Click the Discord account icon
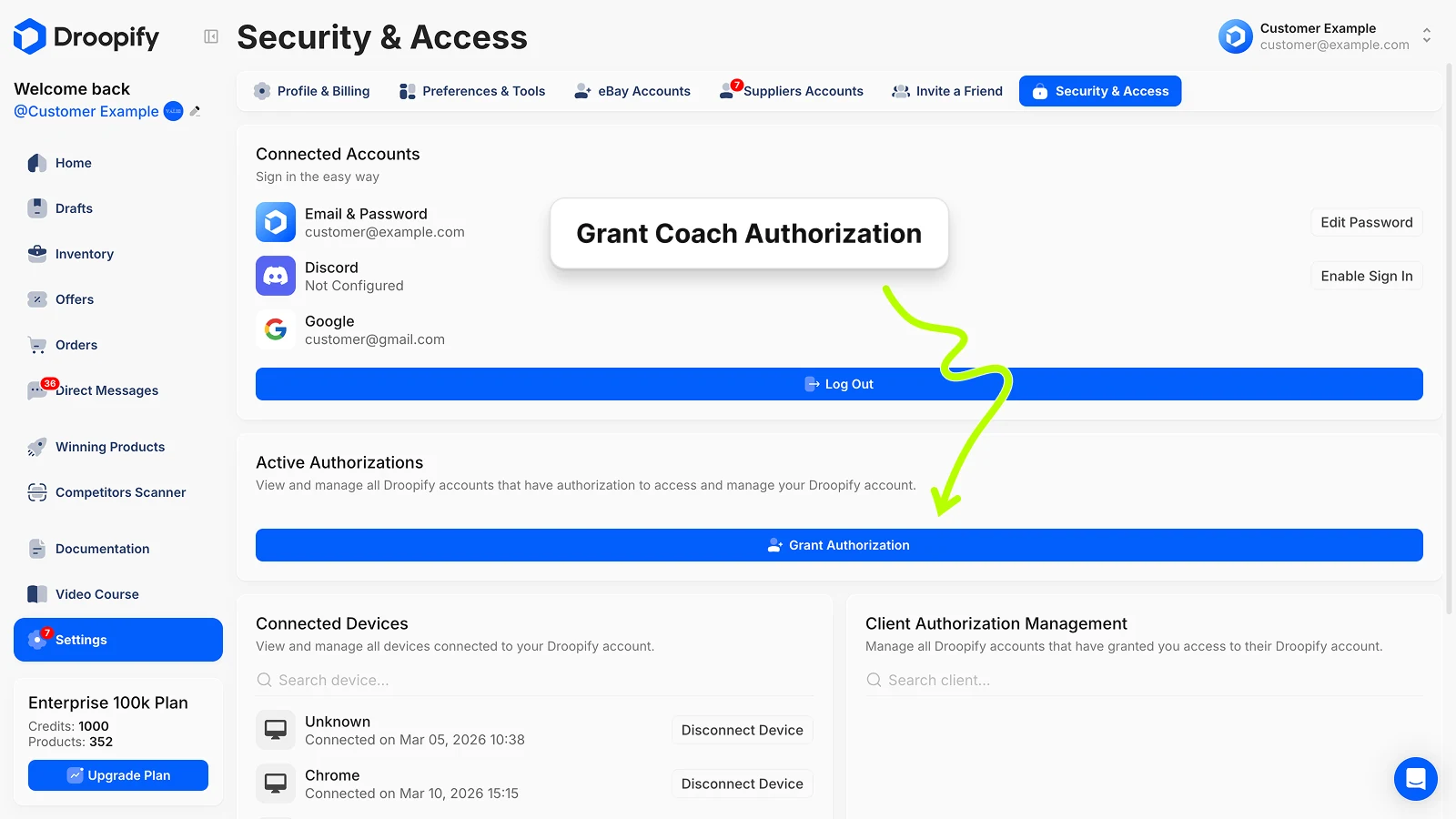Screen dimensions: 1456x819 (x=276, y=276)
